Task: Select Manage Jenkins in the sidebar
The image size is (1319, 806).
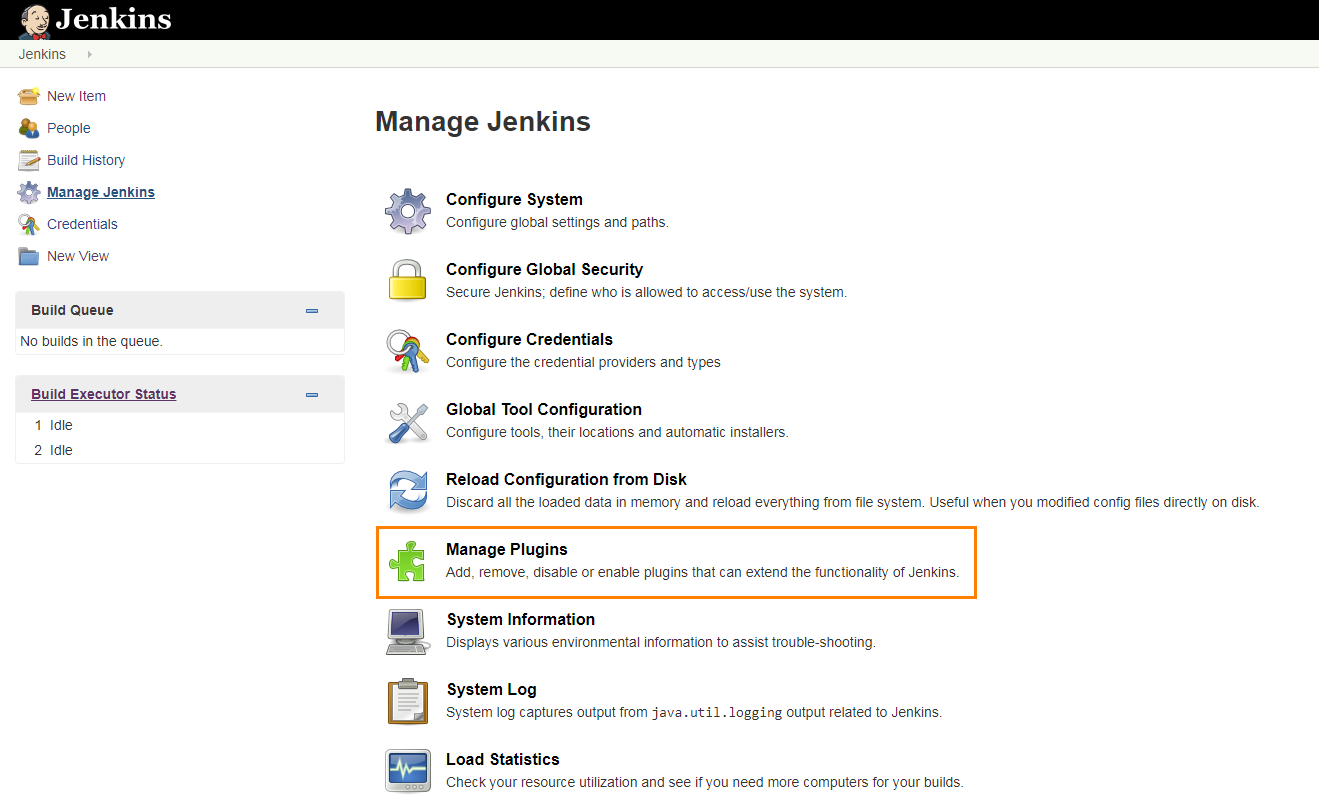Action: coord(100,192)
